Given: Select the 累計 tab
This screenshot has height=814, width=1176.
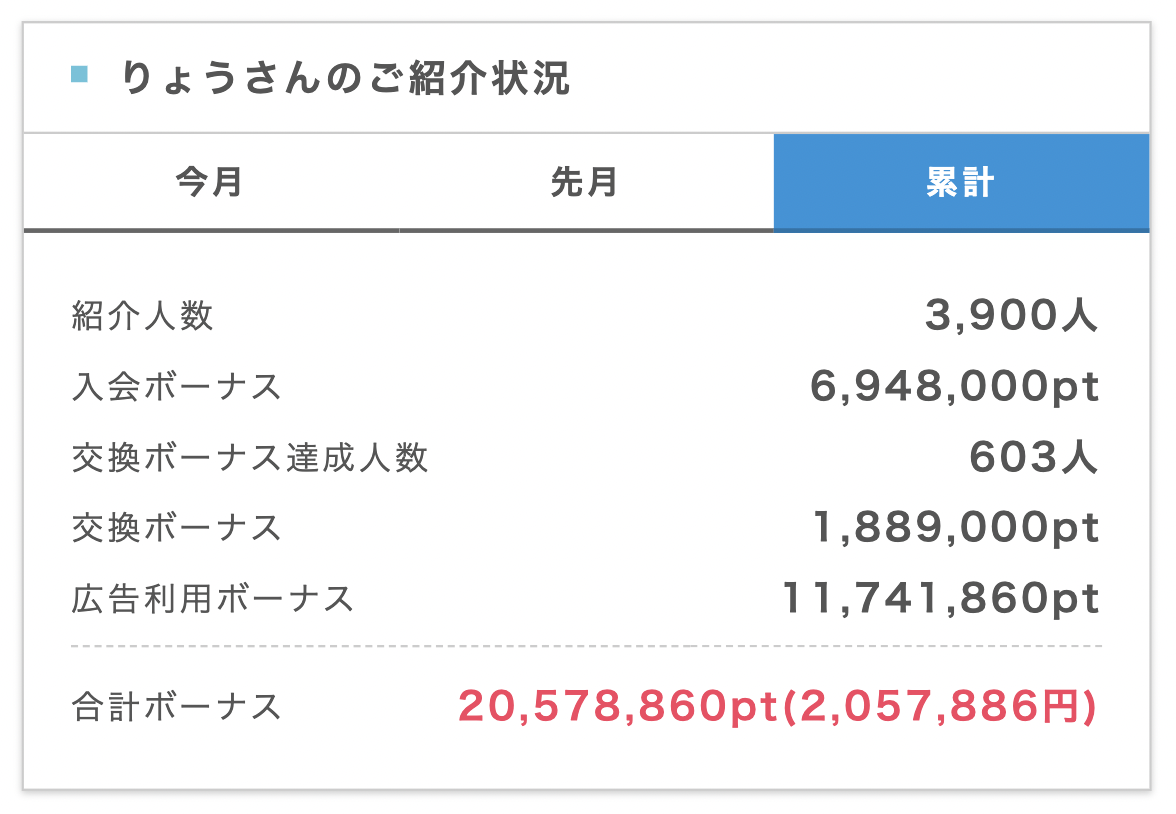Looking at the screenshot, I should pyautogui.click(x=962, y=182).
